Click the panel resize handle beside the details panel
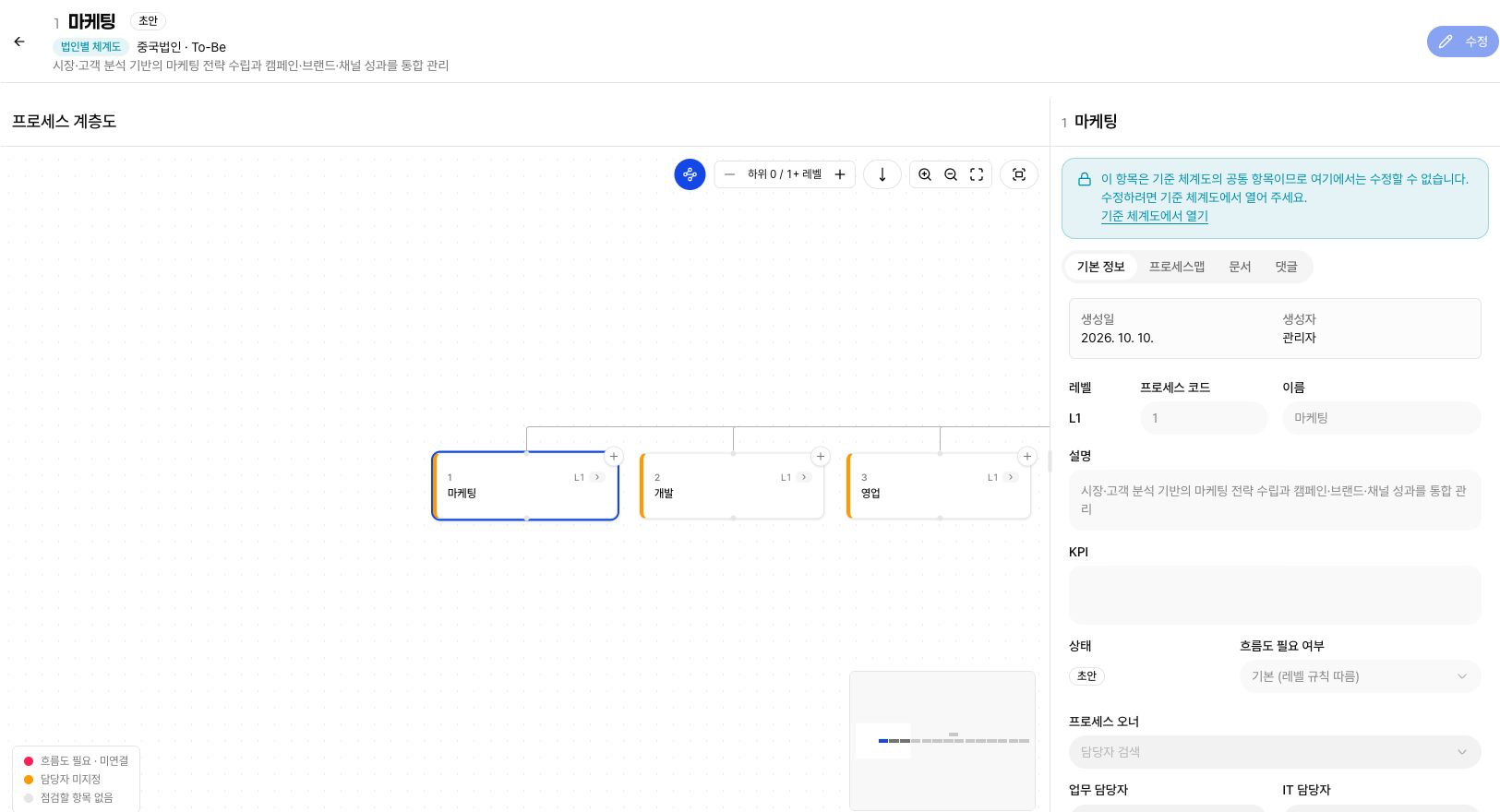 1050,461
